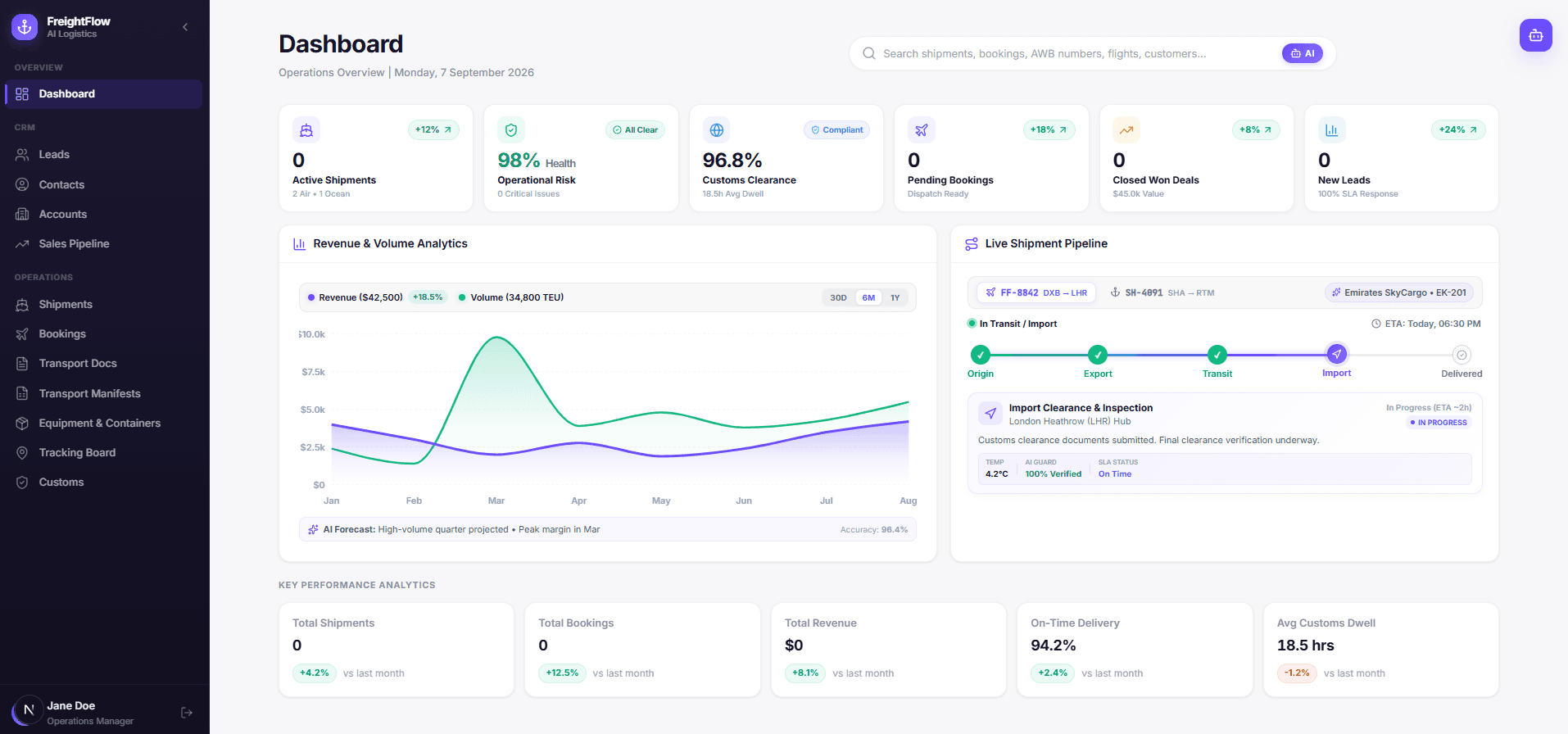Open the Customs page in sidebar

[x=103, y=483]
